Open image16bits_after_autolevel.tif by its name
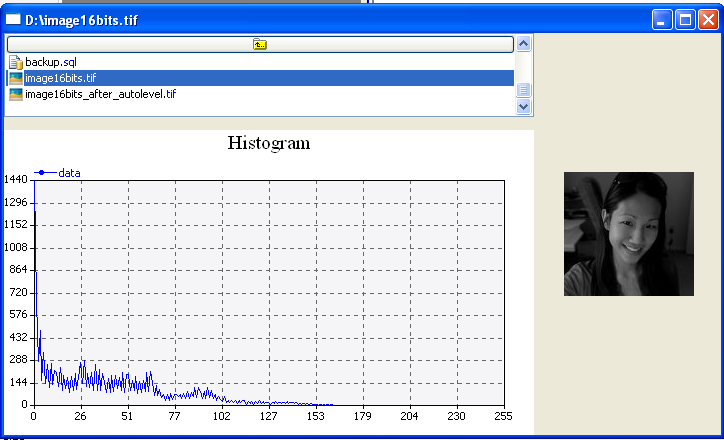This screenshot has height=440, width=724. click(100, 94)
